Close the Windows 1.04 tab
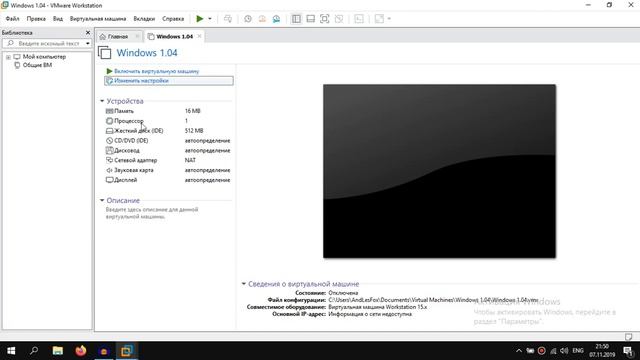This screenshot has width=640, height=360. tap(199, 36)
